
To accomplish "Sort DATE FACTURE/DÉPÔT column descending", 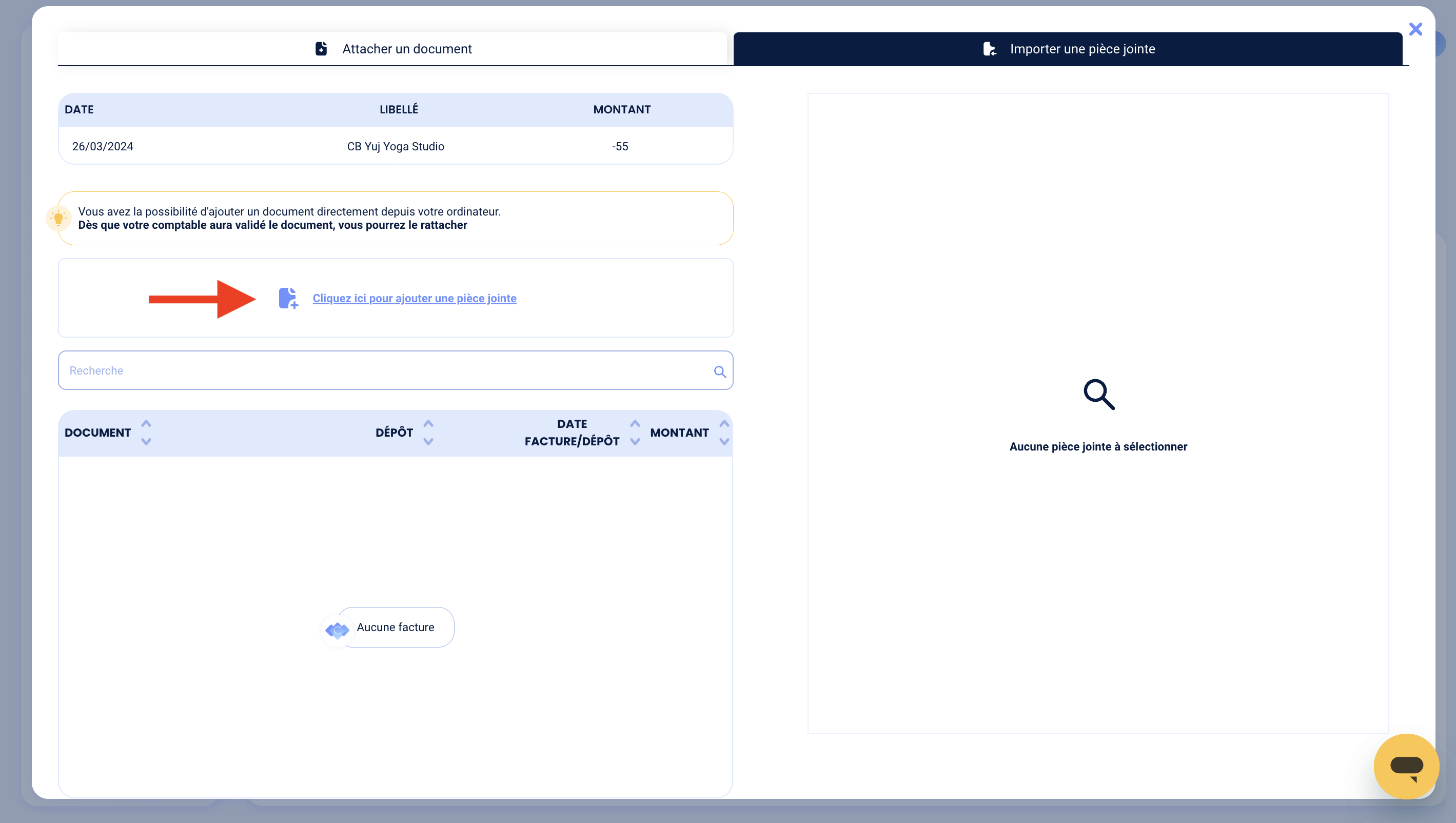I will coord(635,441).
